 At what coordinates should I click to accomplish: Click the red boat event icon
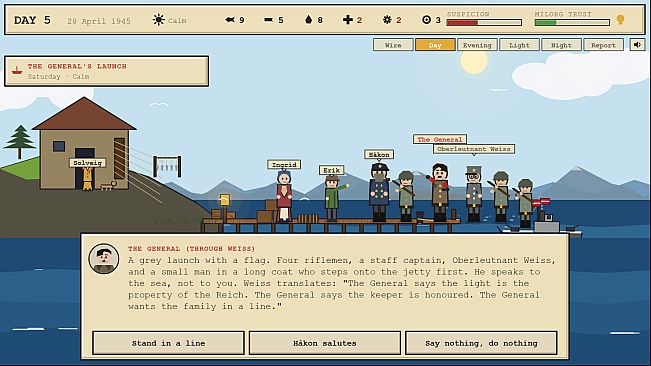[x=17, y=71]
